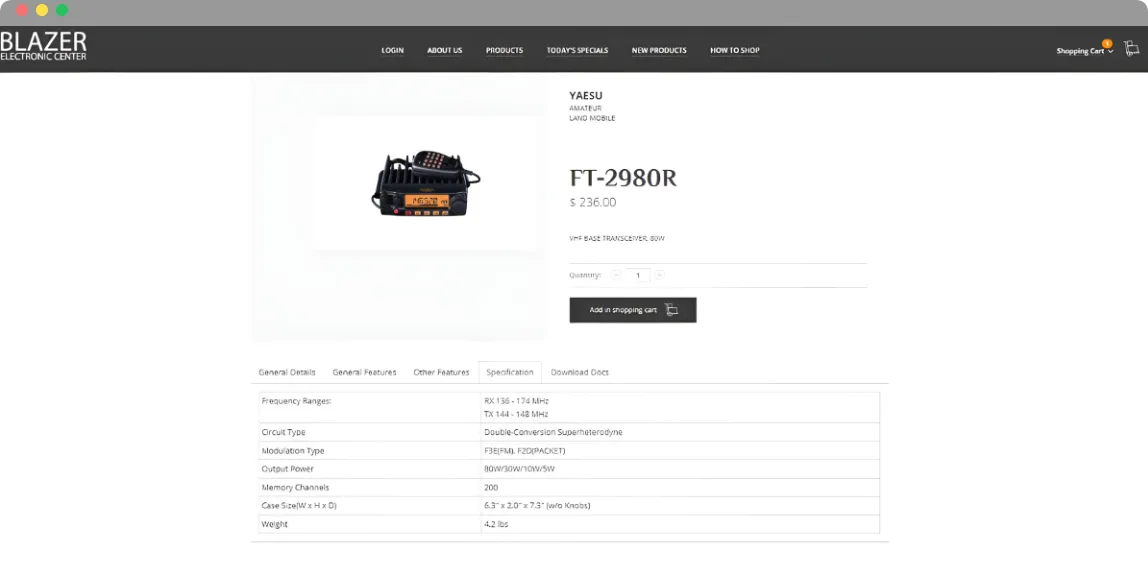
Task: Expand the Shopping Cart dropdown
Action: click(x=1084, y=51)
